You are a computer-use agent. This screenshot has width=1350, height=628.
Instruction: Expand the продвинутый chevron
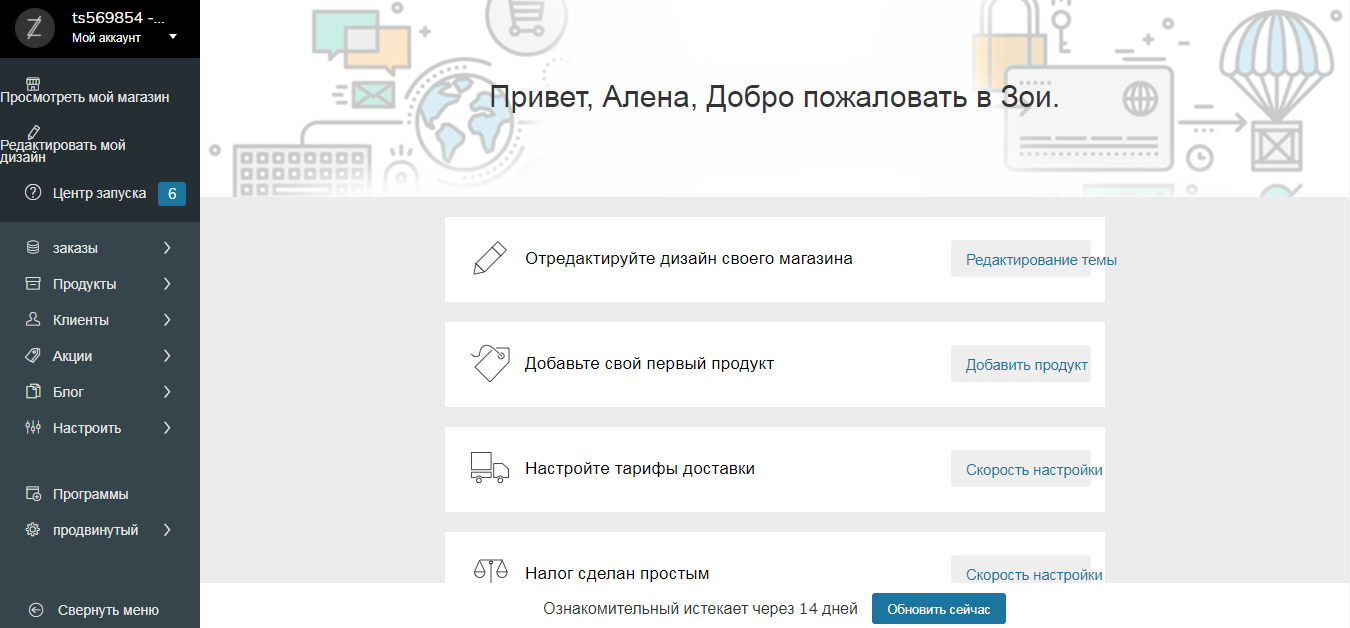tap(167, 530)
